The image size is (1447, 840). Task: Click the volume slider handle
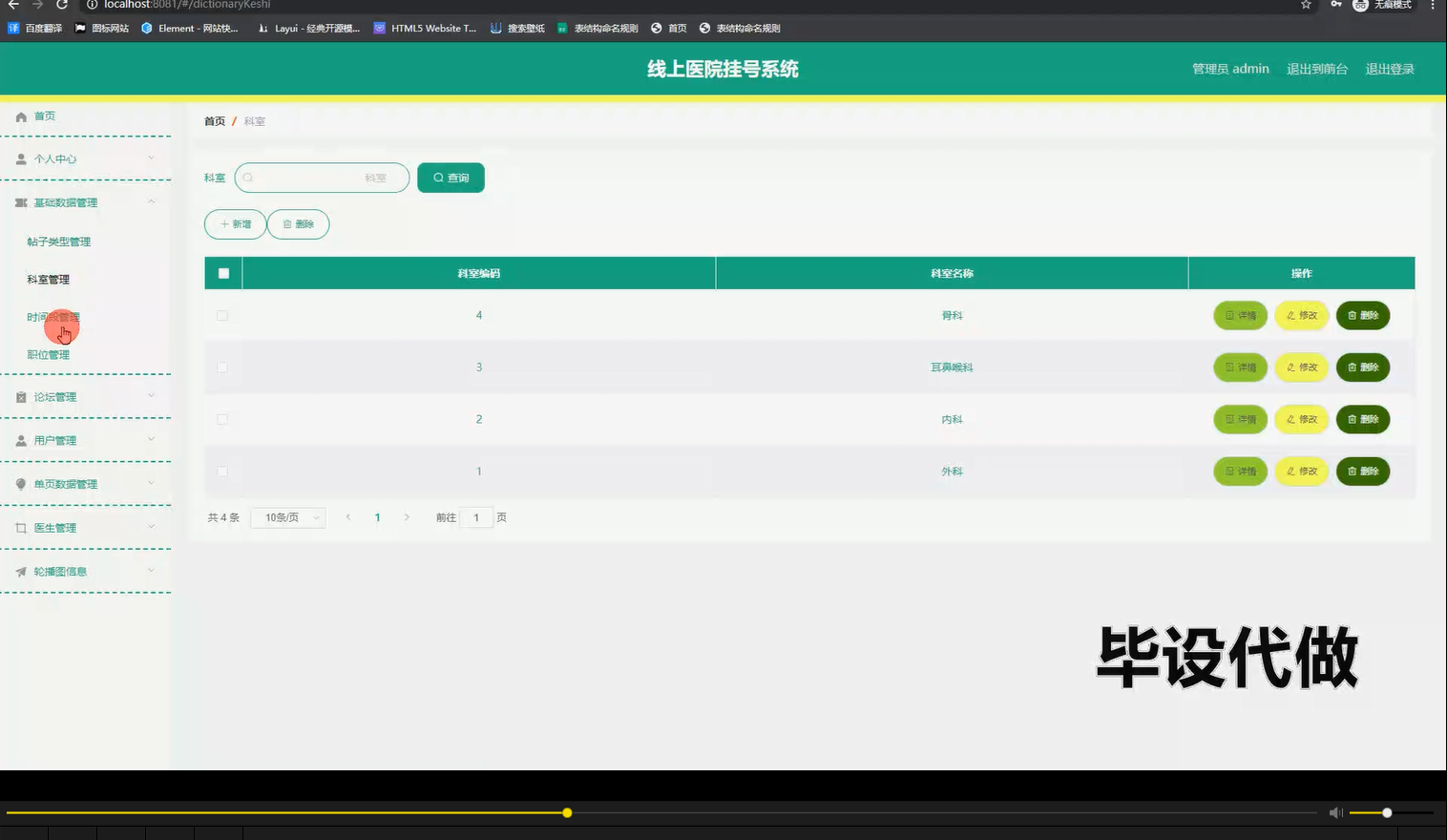tap(1387, 813)
